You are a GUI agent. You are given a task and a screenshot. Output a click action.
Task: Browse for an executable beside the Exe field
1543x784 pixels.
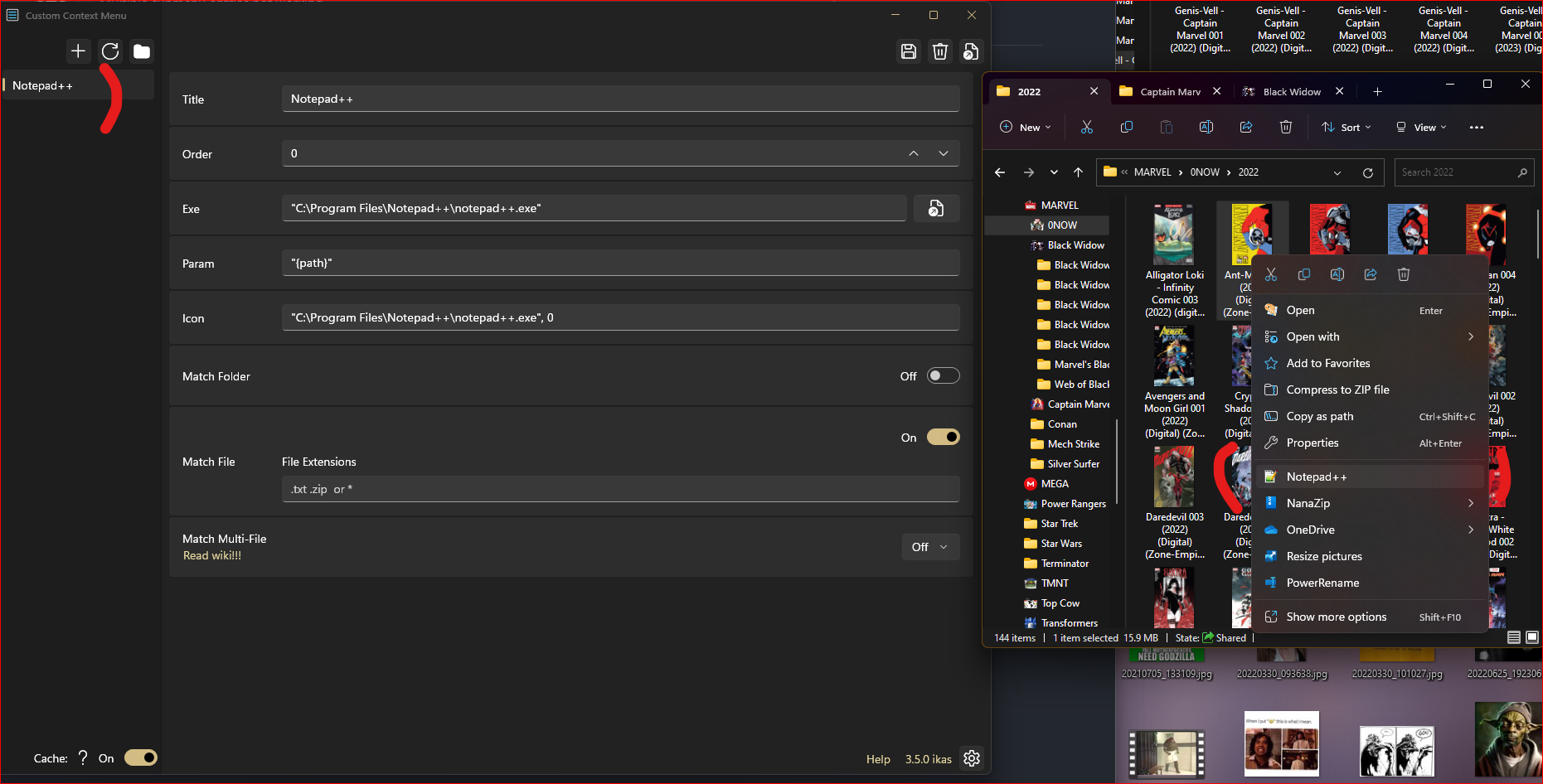click(x=937, y=208)
